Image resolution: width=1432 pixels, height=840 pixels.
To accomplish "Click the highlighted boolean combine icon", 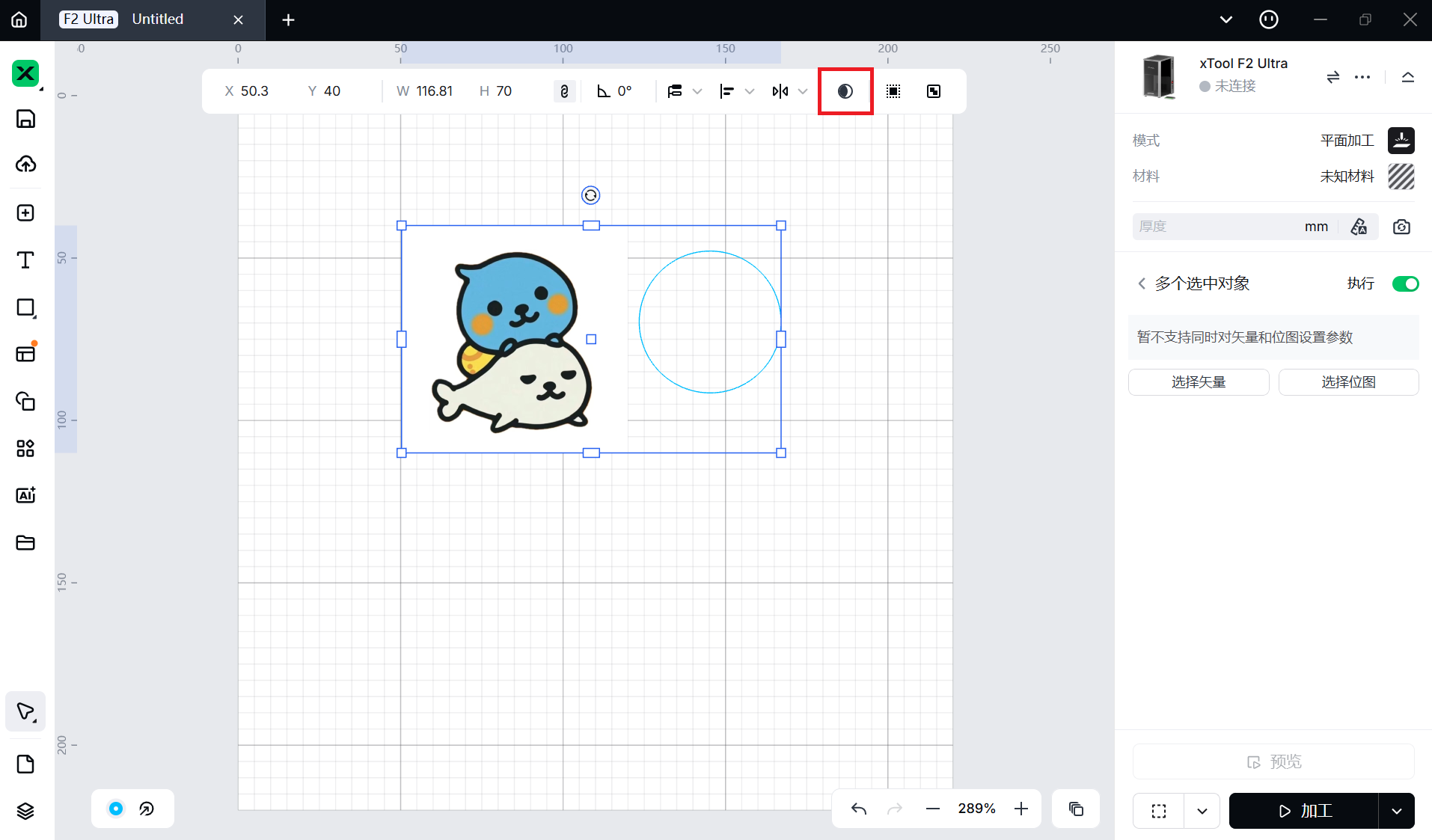I will pos(845,91).
